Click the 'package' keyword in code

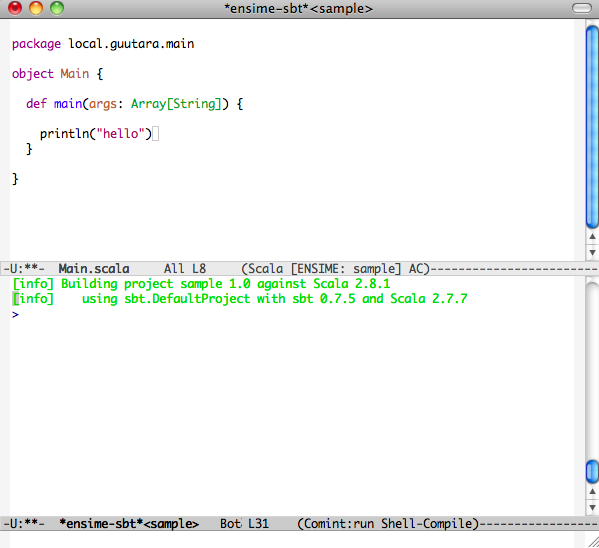click(x=36, y=44)
